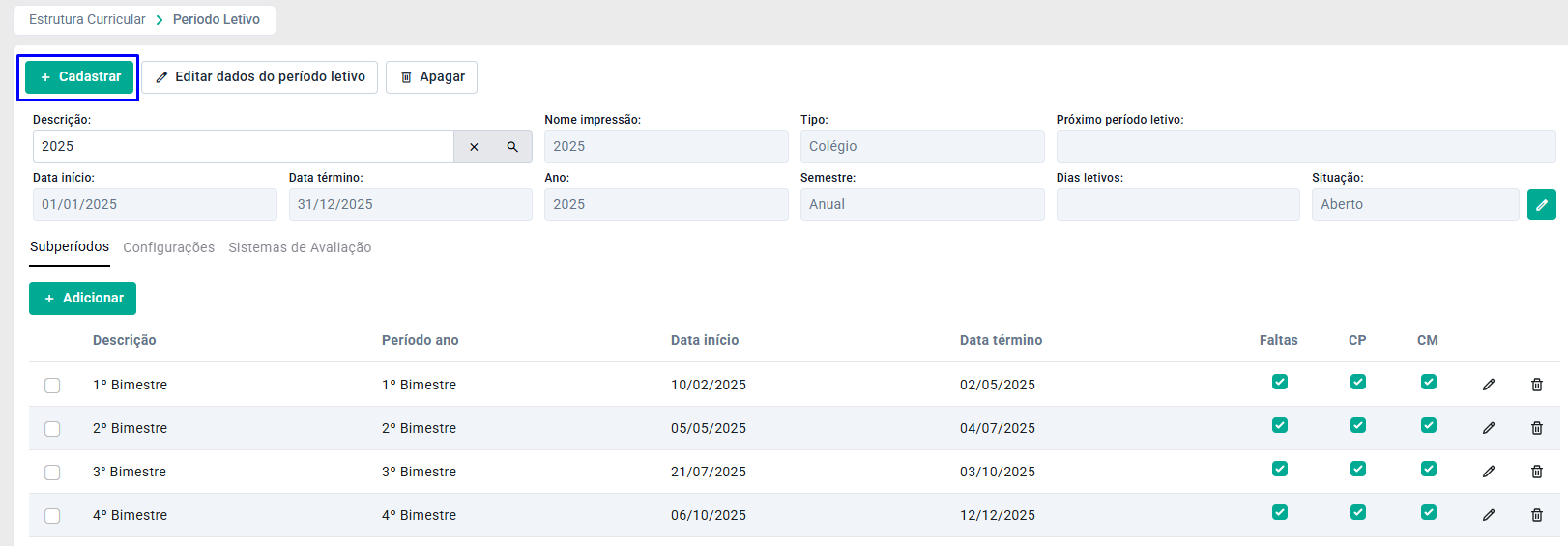Toggle Faltas checkbox for 3º Bimestre
Viewport: 1568px width, 546px height.
point(1280,469)
